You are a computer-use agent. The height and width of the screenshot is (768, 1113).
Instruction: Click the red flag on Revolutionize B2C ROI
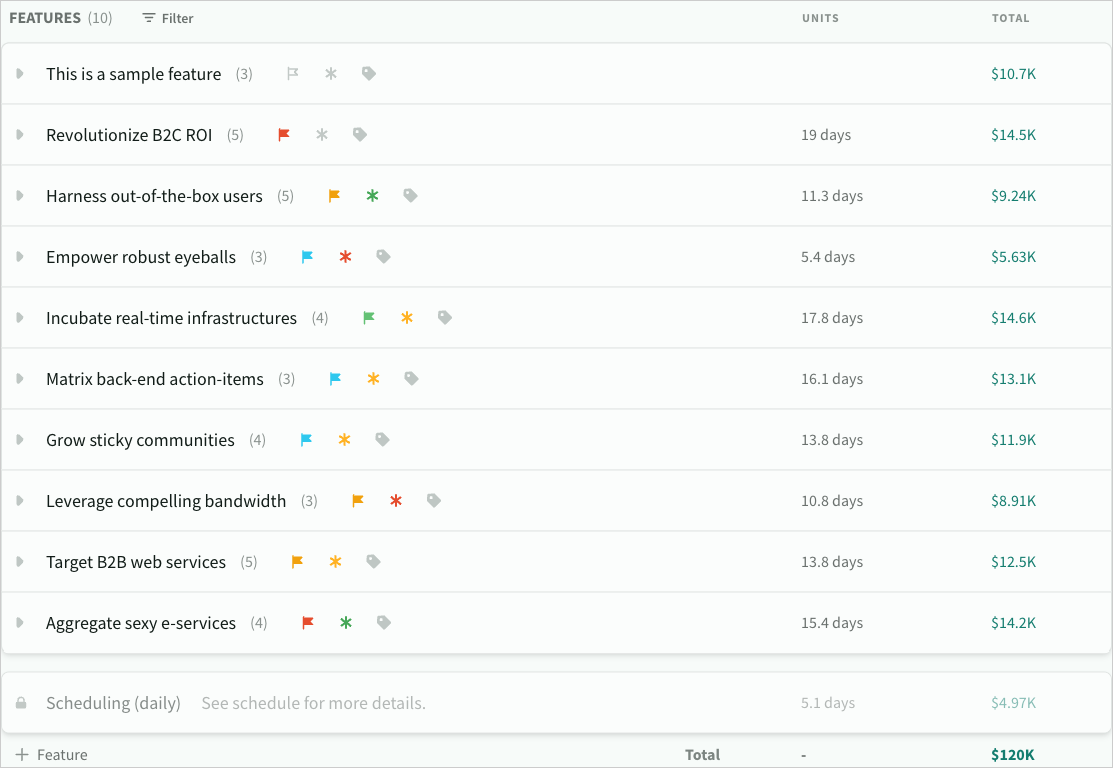coord(284,134)
